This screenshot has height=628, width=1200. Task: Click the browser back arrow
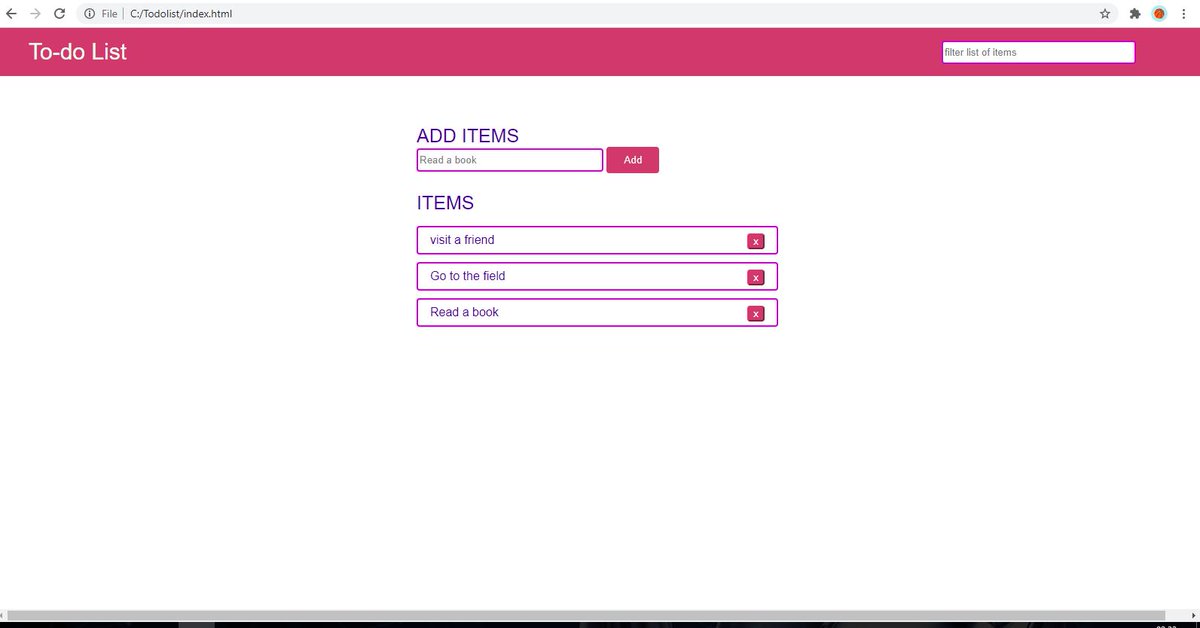coord(11,13)
